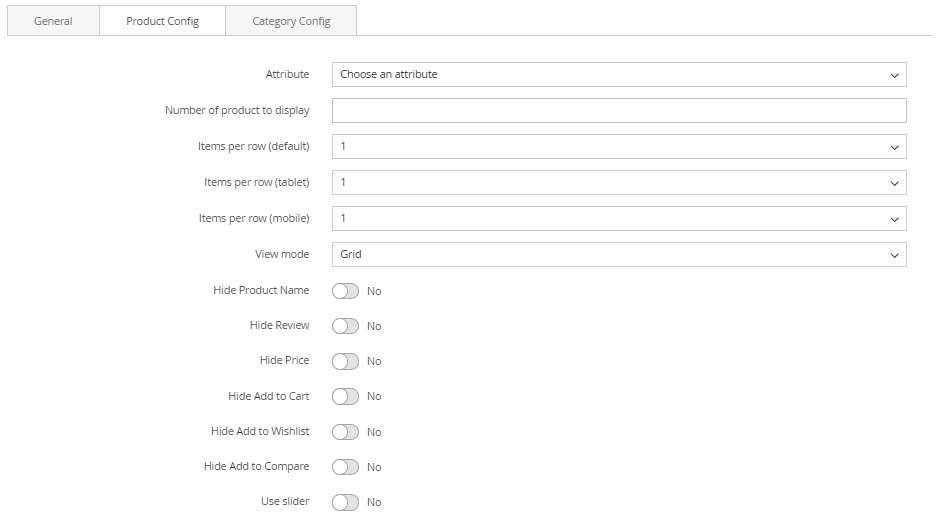Open the General tab
943x531 pixels.
pyautogui.click(x=53, y=21)
